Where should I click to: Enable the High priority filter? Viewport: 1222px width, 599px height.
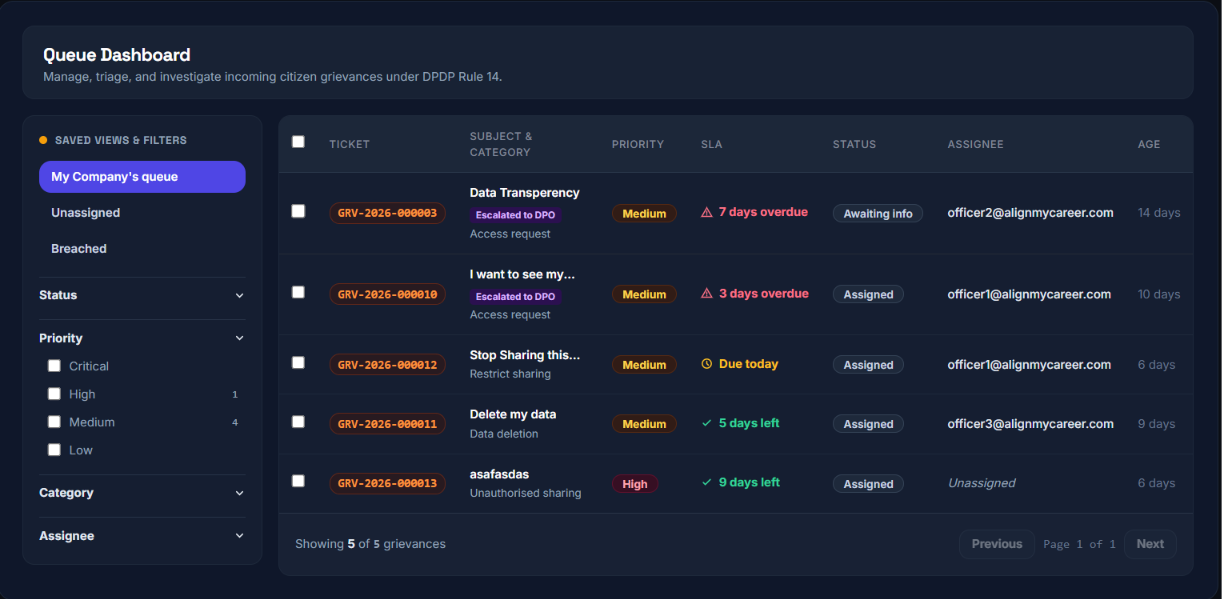[x=54, y=394]
